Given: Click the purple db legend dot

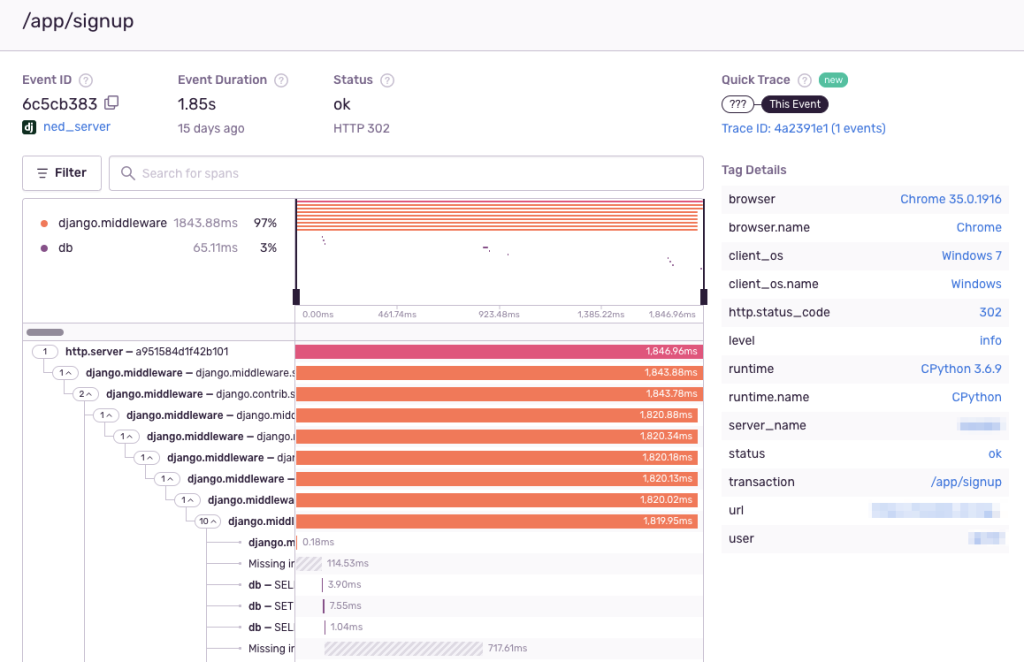Looking at the screenshot, I should click(x=44, y=247).
